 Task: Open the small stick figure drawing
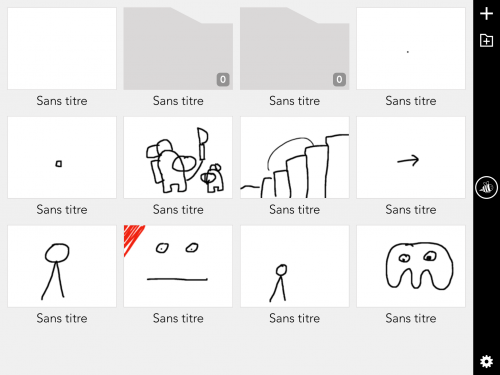coord(294,266)
